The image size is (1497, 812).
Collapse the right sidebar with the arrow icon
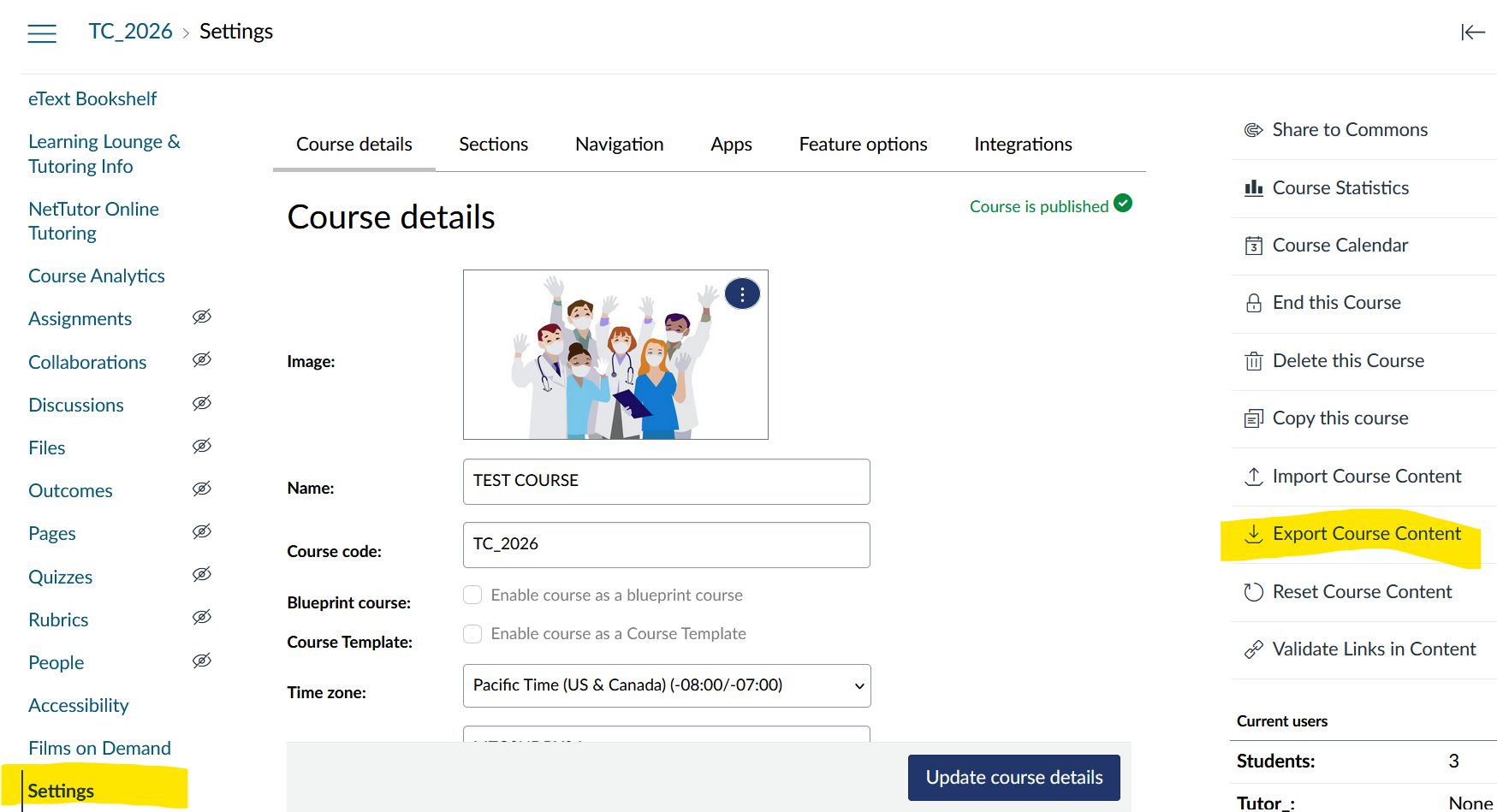click(1472, 33)
